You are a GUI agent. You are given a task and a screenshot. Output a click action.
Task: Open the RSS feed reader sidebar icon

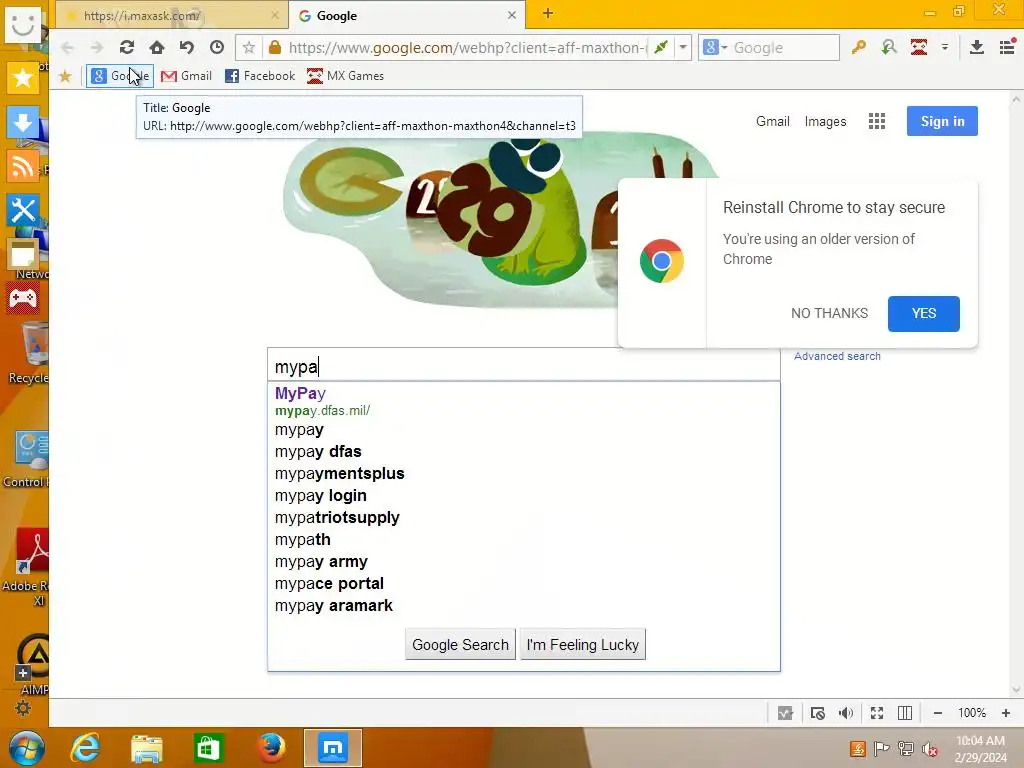coord(23,167)
